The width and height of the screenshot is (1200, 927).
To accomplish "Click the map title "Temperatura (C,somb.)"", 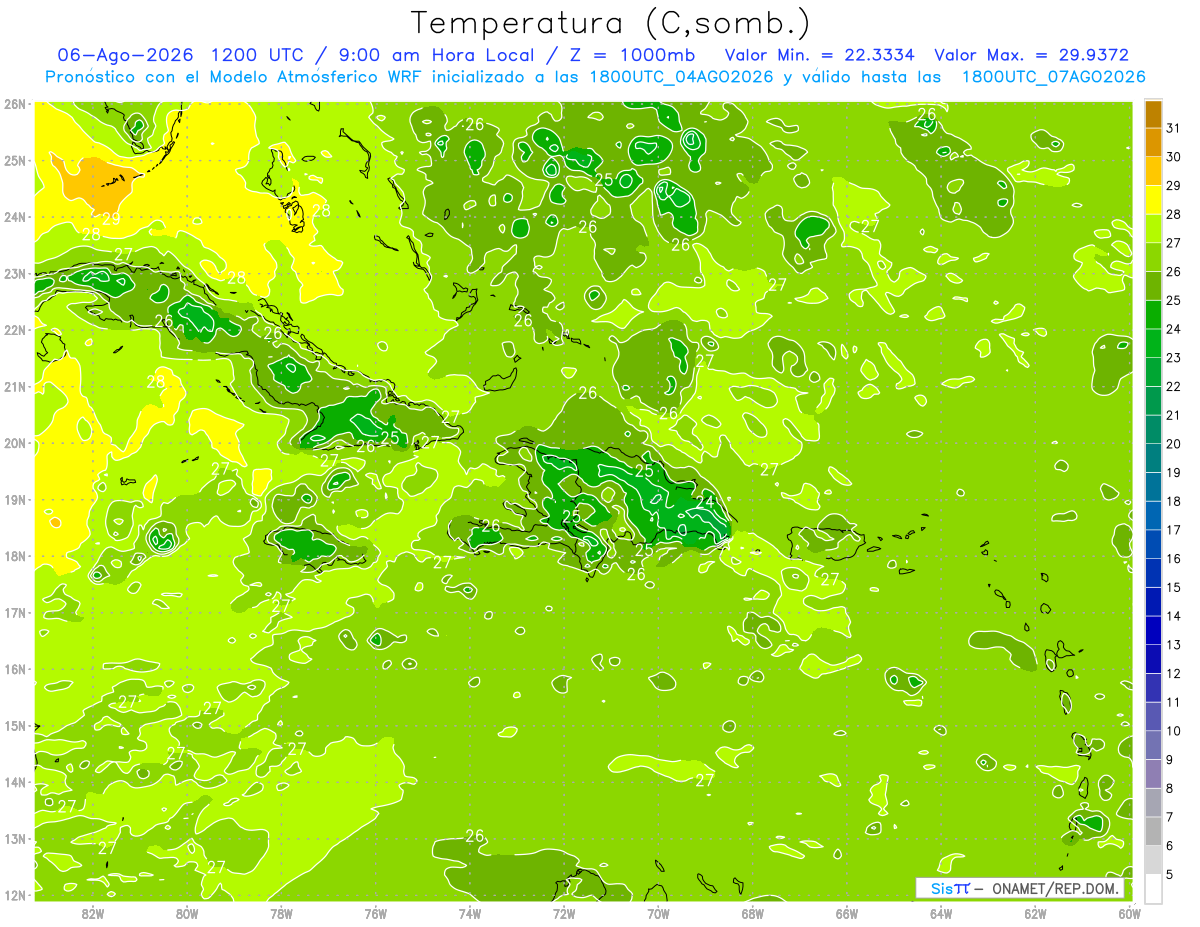I will click(x=610, y=23).
